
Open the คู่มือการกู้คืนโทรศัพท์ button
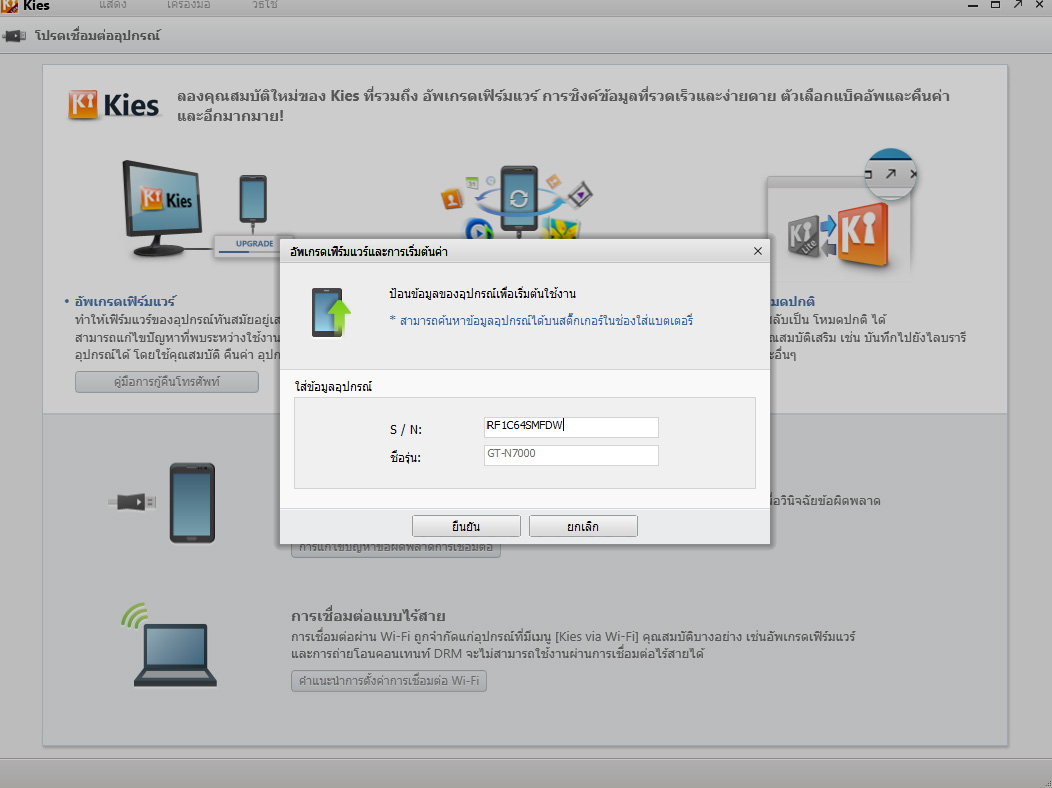tap(166, 382)
